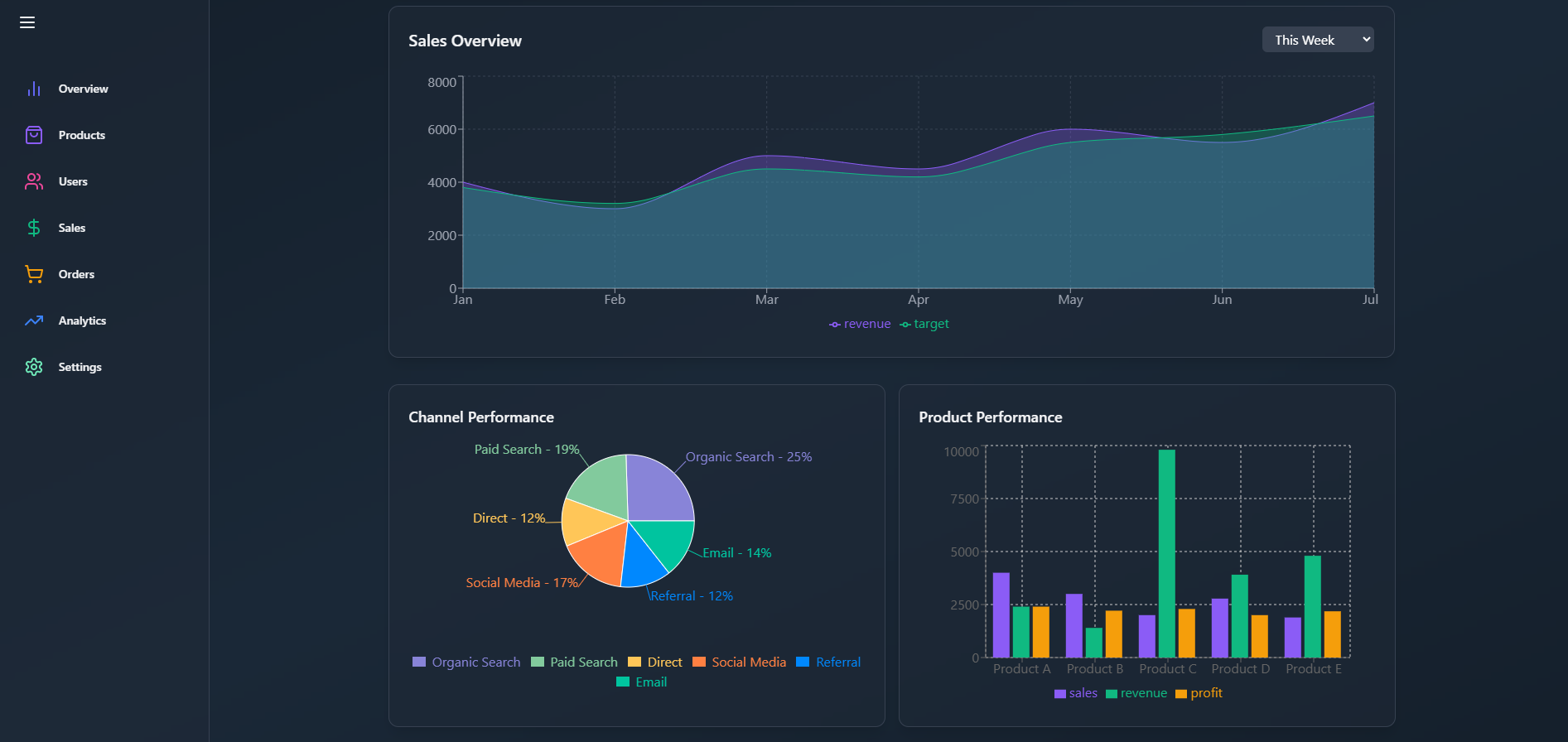Image resolution: width=1568 pixels, height=742 pixels.
Task: Click the "Social Media - 17%" pie label
Action: pyautogui.click(x=523, y=583)
